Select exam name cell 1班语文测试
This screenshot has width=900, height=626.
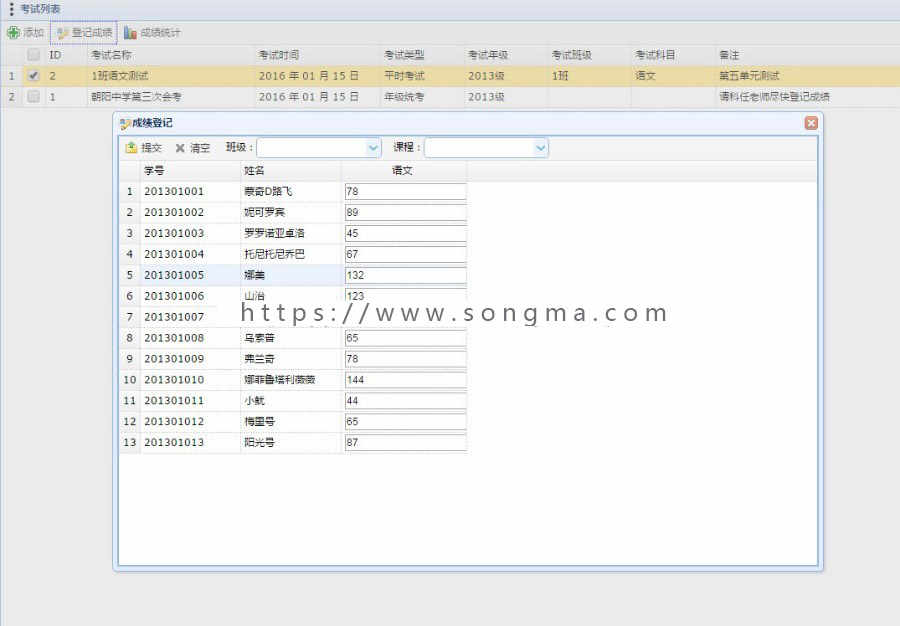(120, 76)
